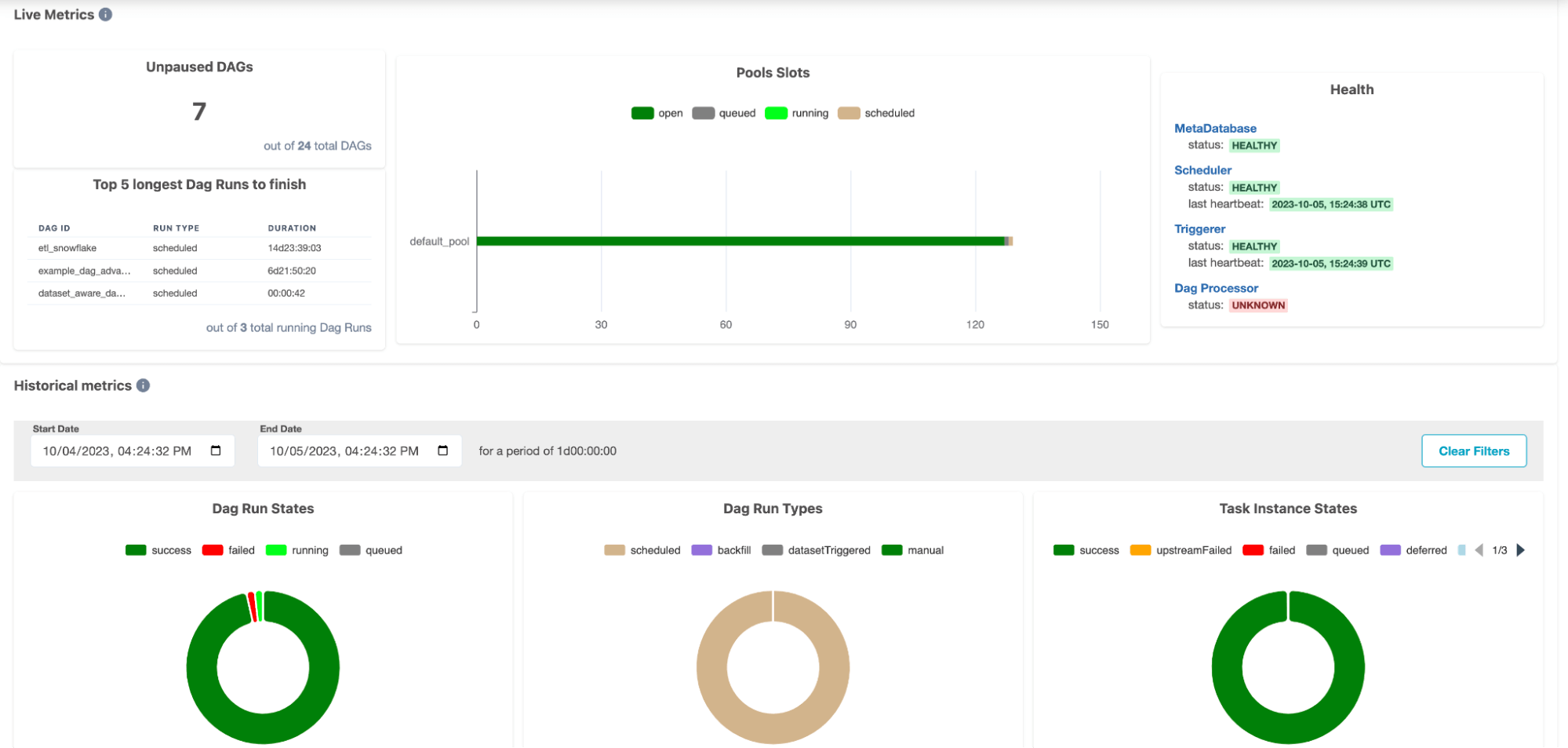1568x748 pixels.
Task: Open the End Date calendar picker icon
Action: [443, 451]
